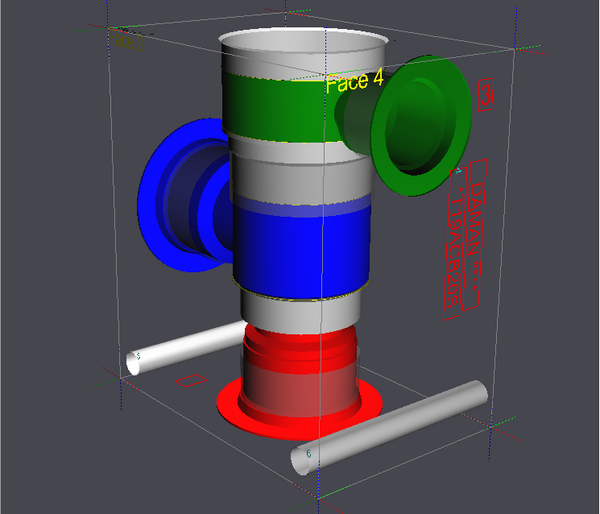600x514 pixels.
Task: Select the small red rectangle outline on the floor
Action: (x=191, y=380)
